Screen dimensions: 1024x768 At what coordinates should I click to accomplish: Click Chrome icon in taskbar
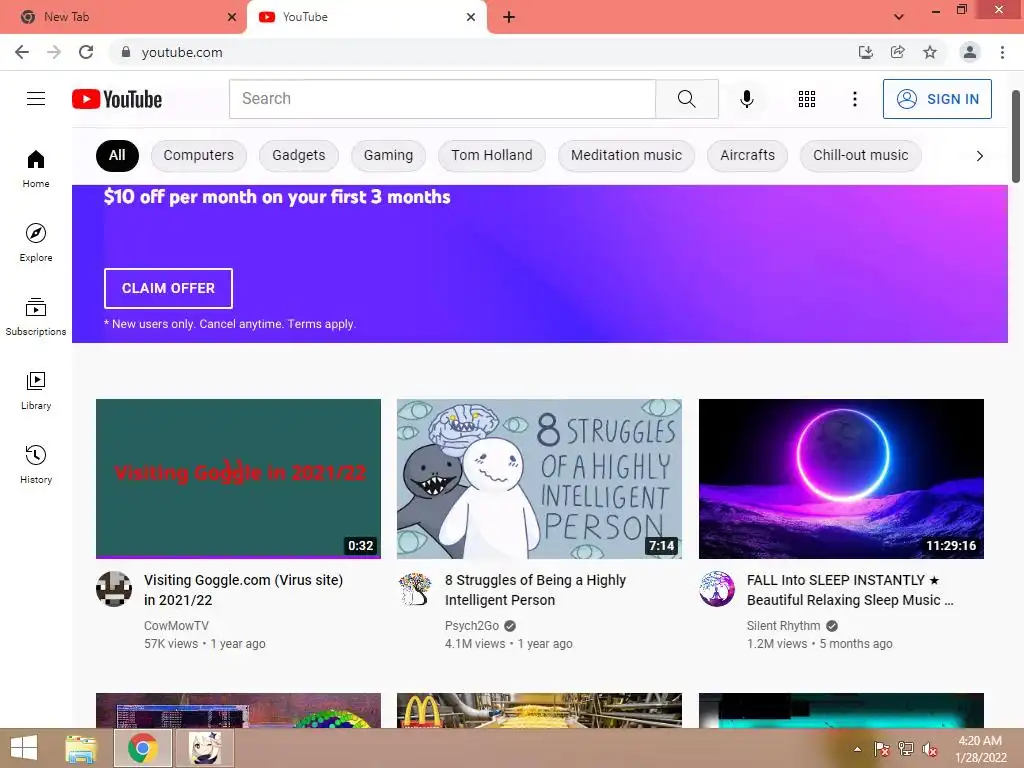pyautogui.click(x=142, y=748)
